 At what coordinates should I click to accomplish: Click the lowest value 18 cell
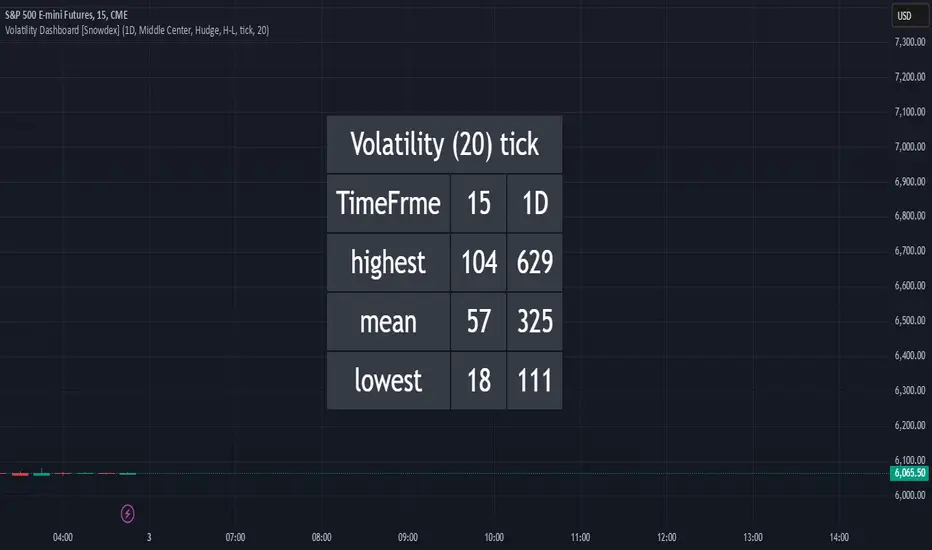[478, 380]
